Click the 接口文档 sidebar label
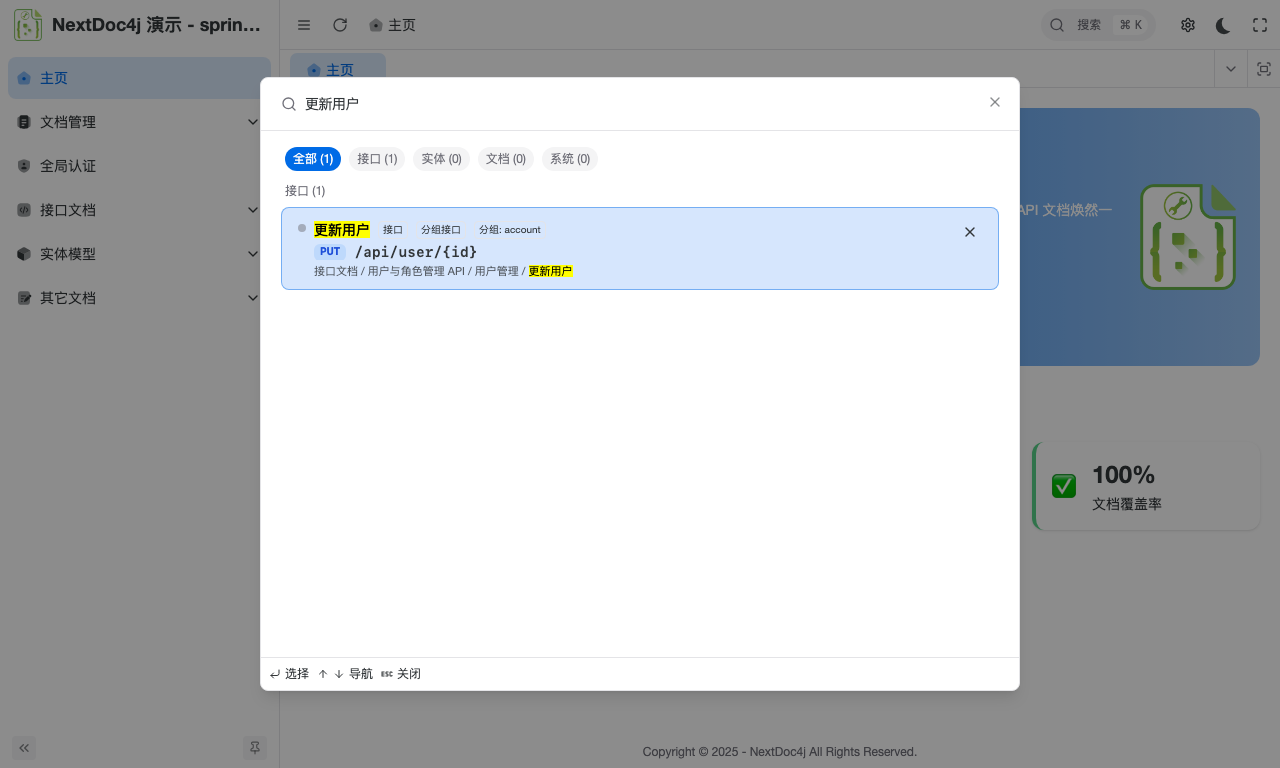Image resolution: width=1280 pixels, height=768 pixels. coord(68,210)
